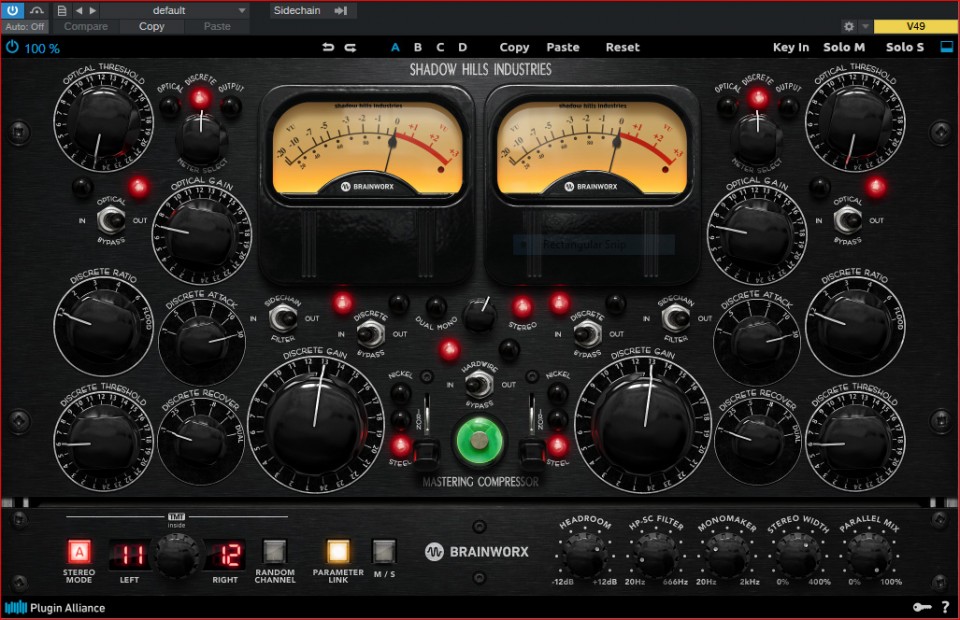Click the redo arrow icon
The width and height of the screenshot is (960, 620).
(350, 47)
